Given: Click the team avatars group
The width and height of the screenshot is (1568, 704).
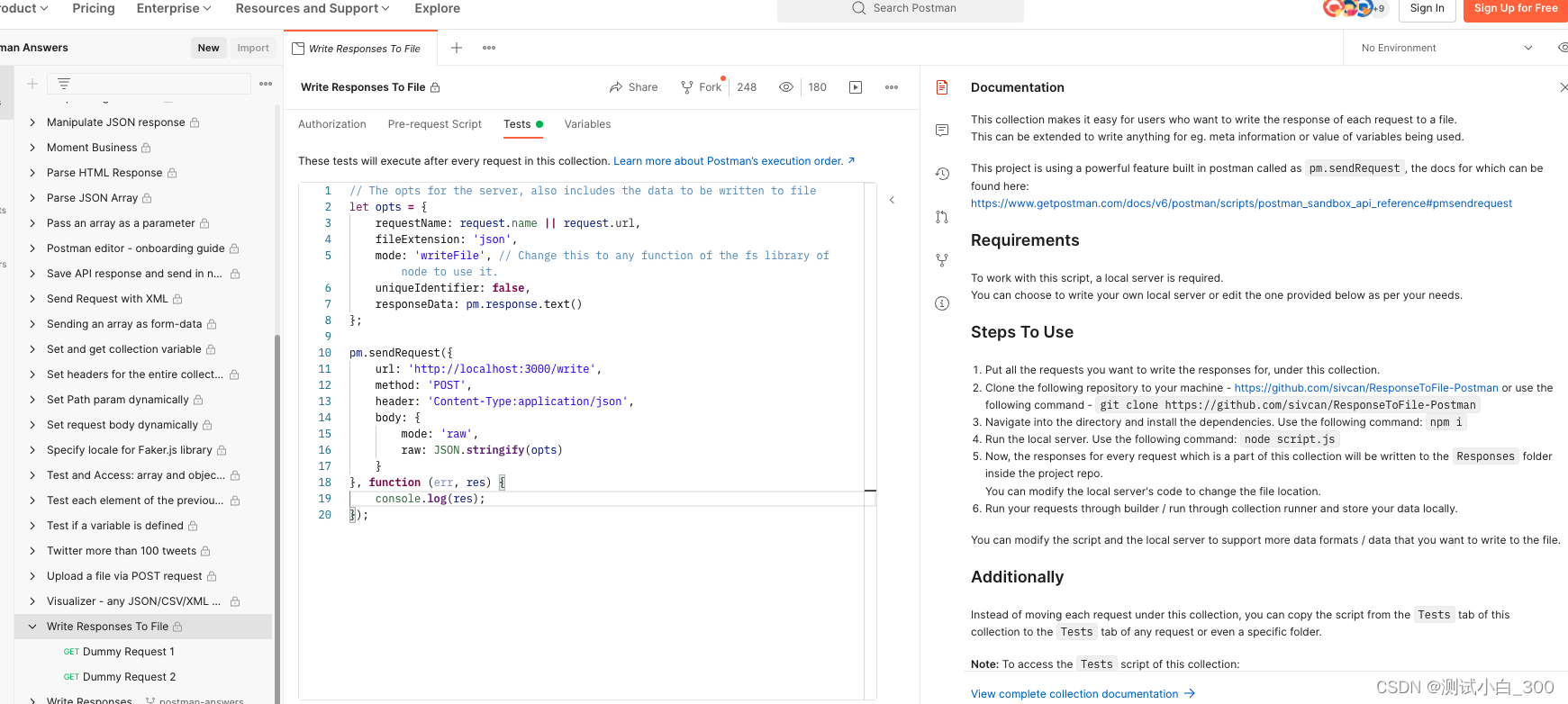Looking at the screenshot, I should tap(1354, 8).
